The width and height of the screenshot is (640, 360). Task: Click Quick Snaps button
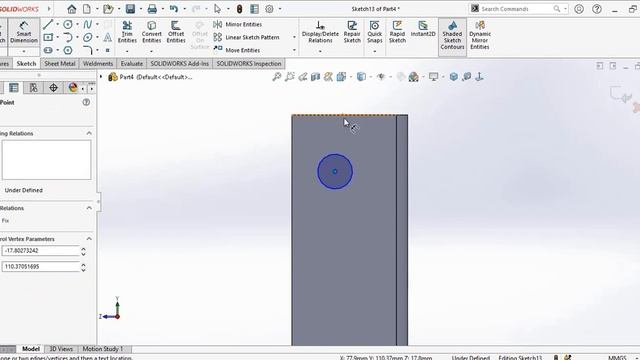coord(375,32)
